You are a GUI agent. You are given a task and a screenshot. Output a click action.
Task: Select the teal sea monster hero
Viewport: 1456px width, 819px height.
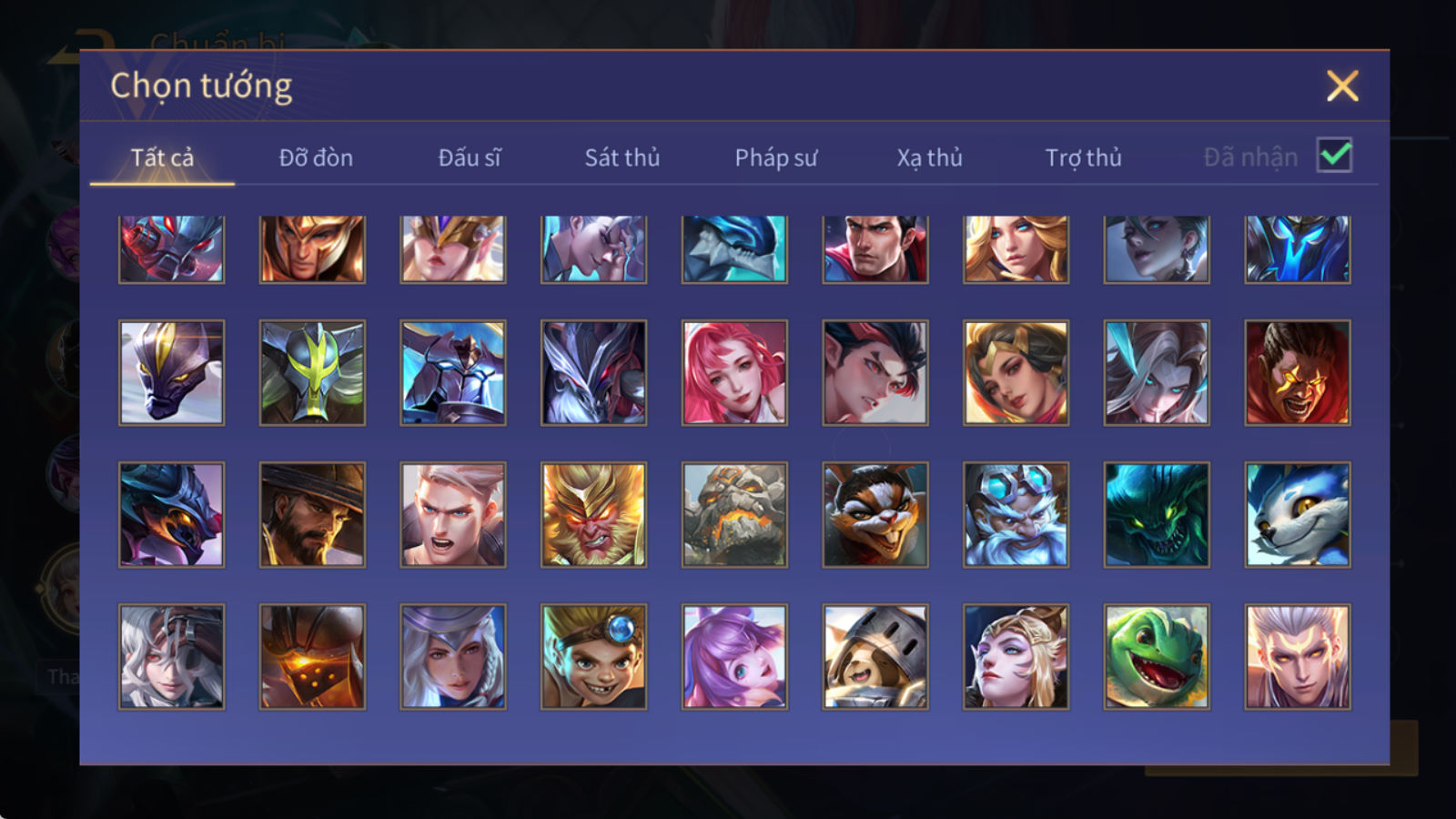tap(1157, 515)
